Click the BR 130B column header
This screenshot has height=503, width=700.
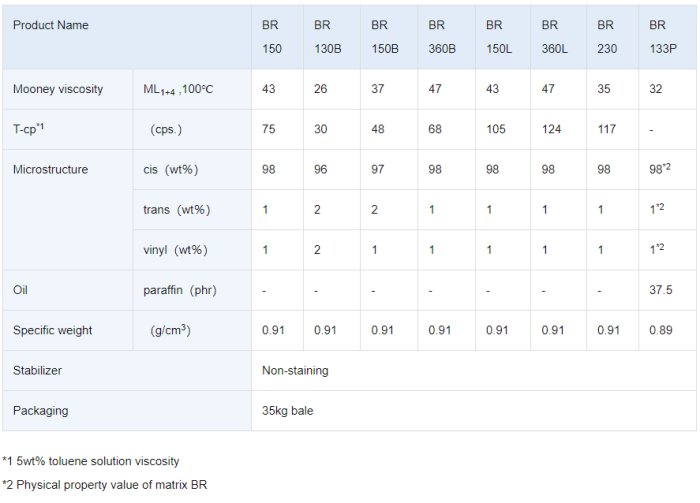327,36
